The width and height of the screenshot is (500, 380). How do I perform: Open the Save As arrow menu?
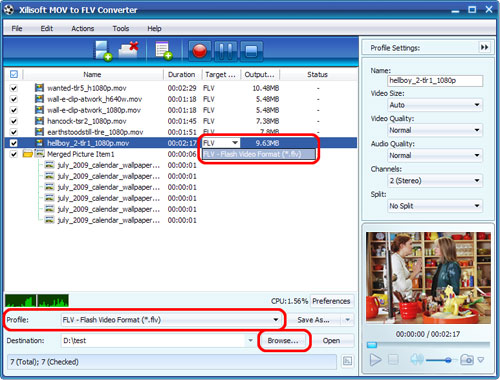pyautogui.click(x=348, y=320)
